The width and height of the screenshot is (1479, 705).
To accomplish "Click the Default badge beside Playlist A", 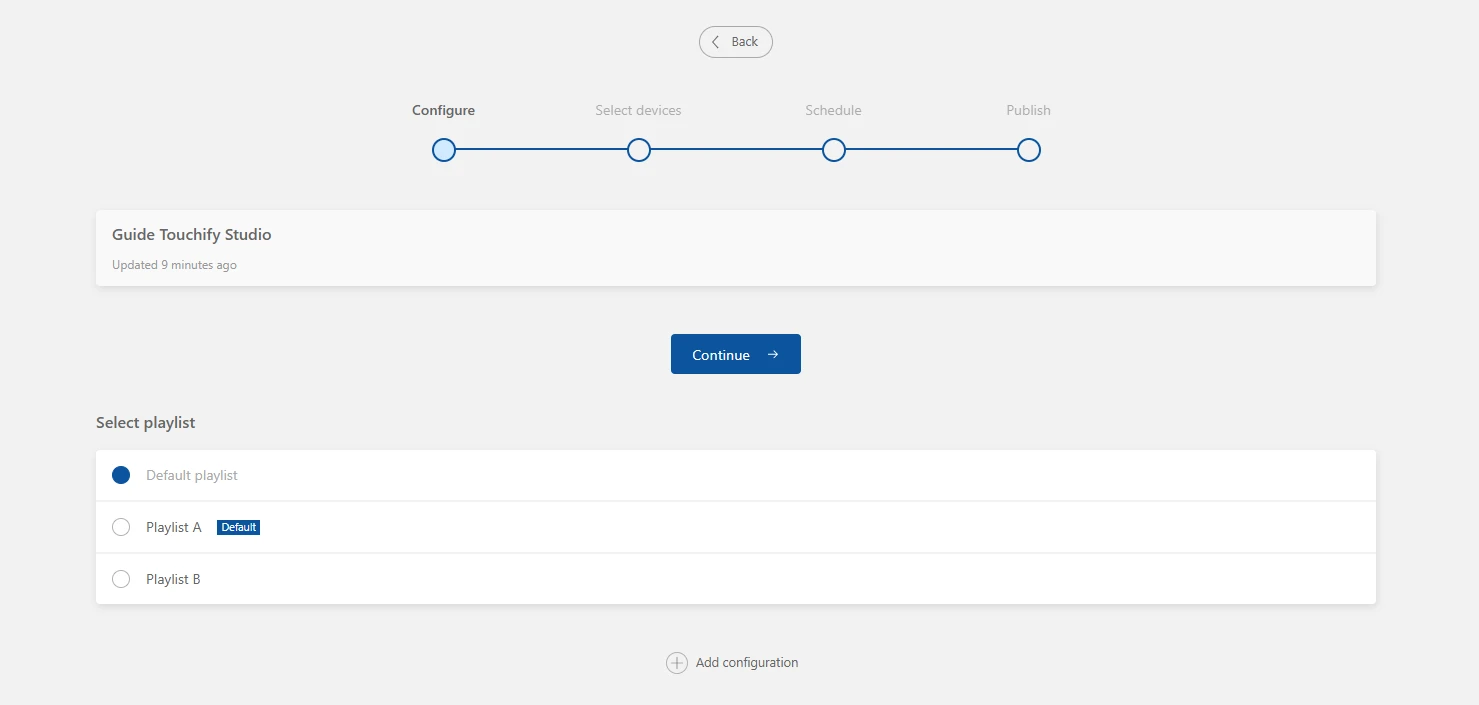I will point(239,527).
